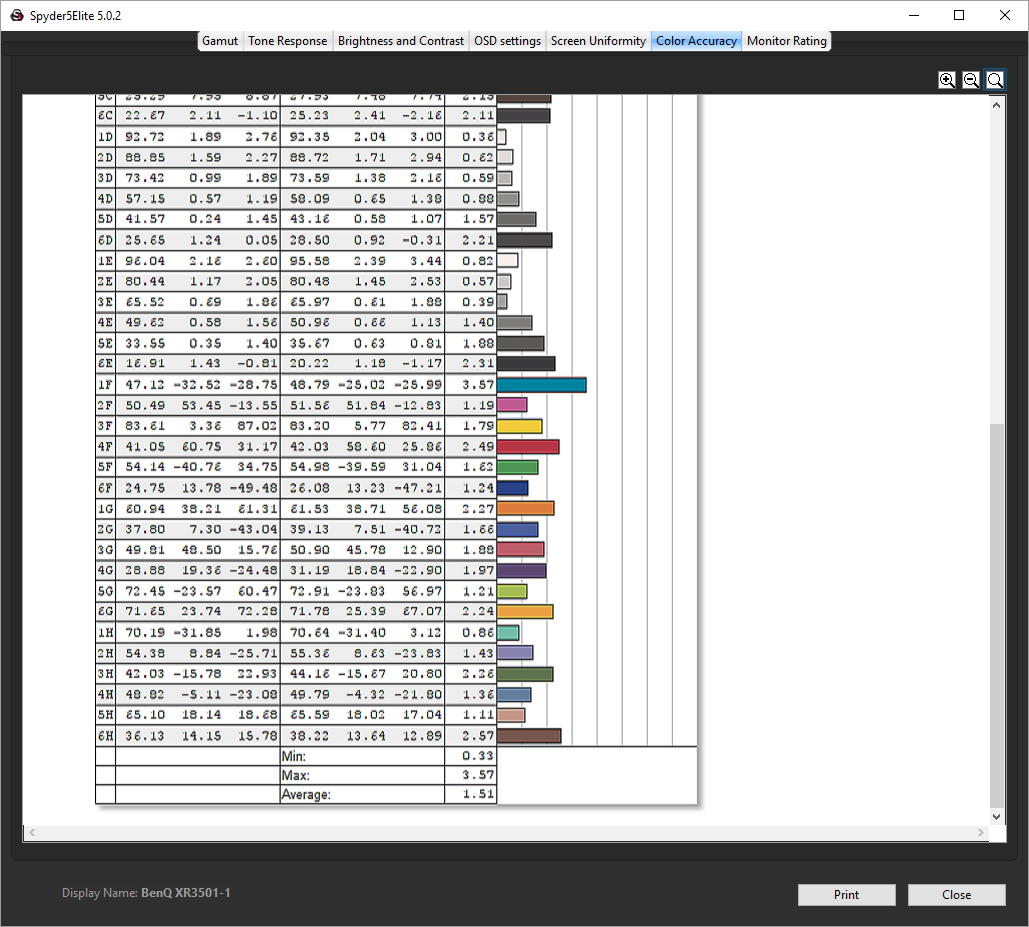Image resolution: width=1029 pixels, height=927 pixels.
Task: Click the row label 1D
Action: coord(106,136)
